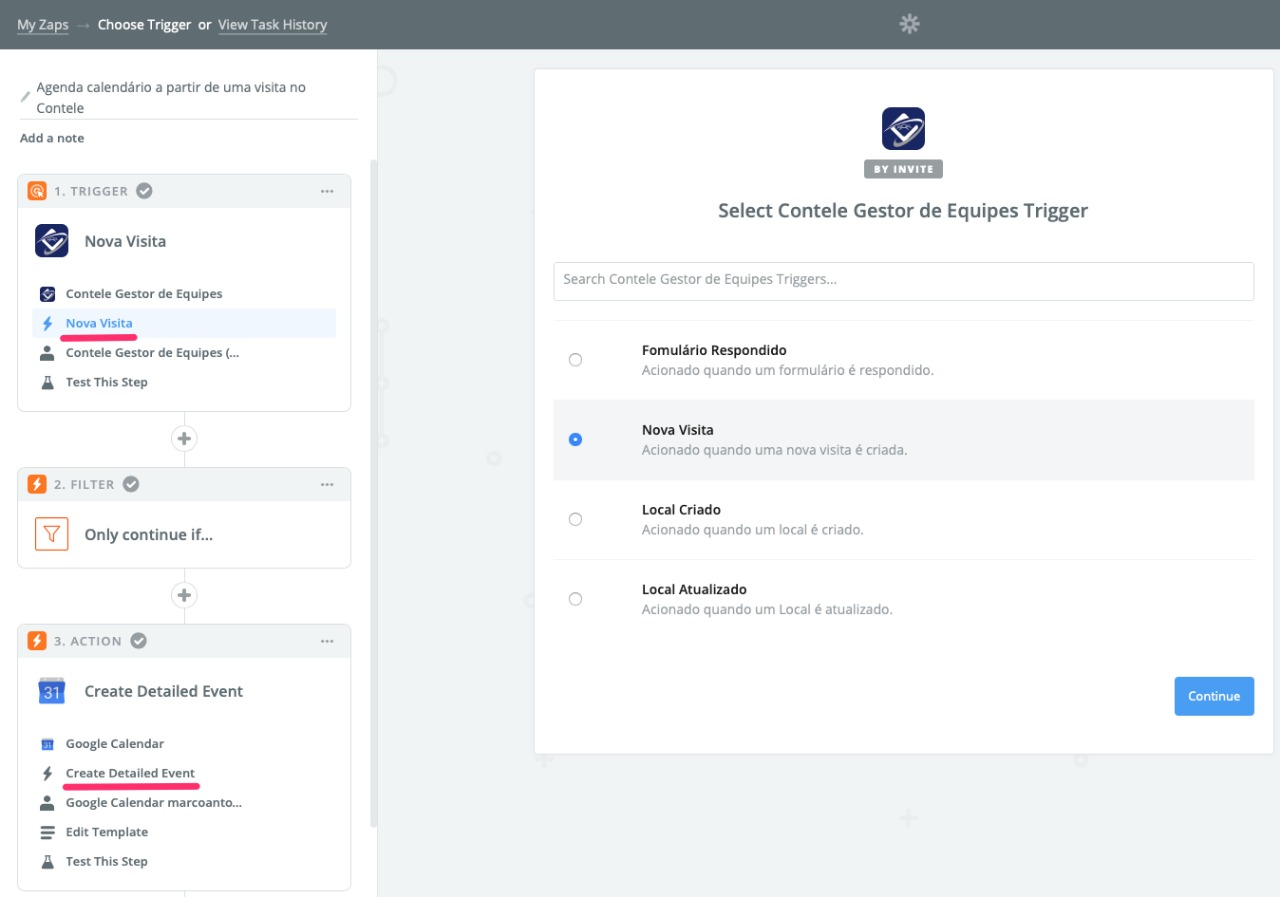
Task: Select Local Atualizado radio button
Action: (575, 599)
